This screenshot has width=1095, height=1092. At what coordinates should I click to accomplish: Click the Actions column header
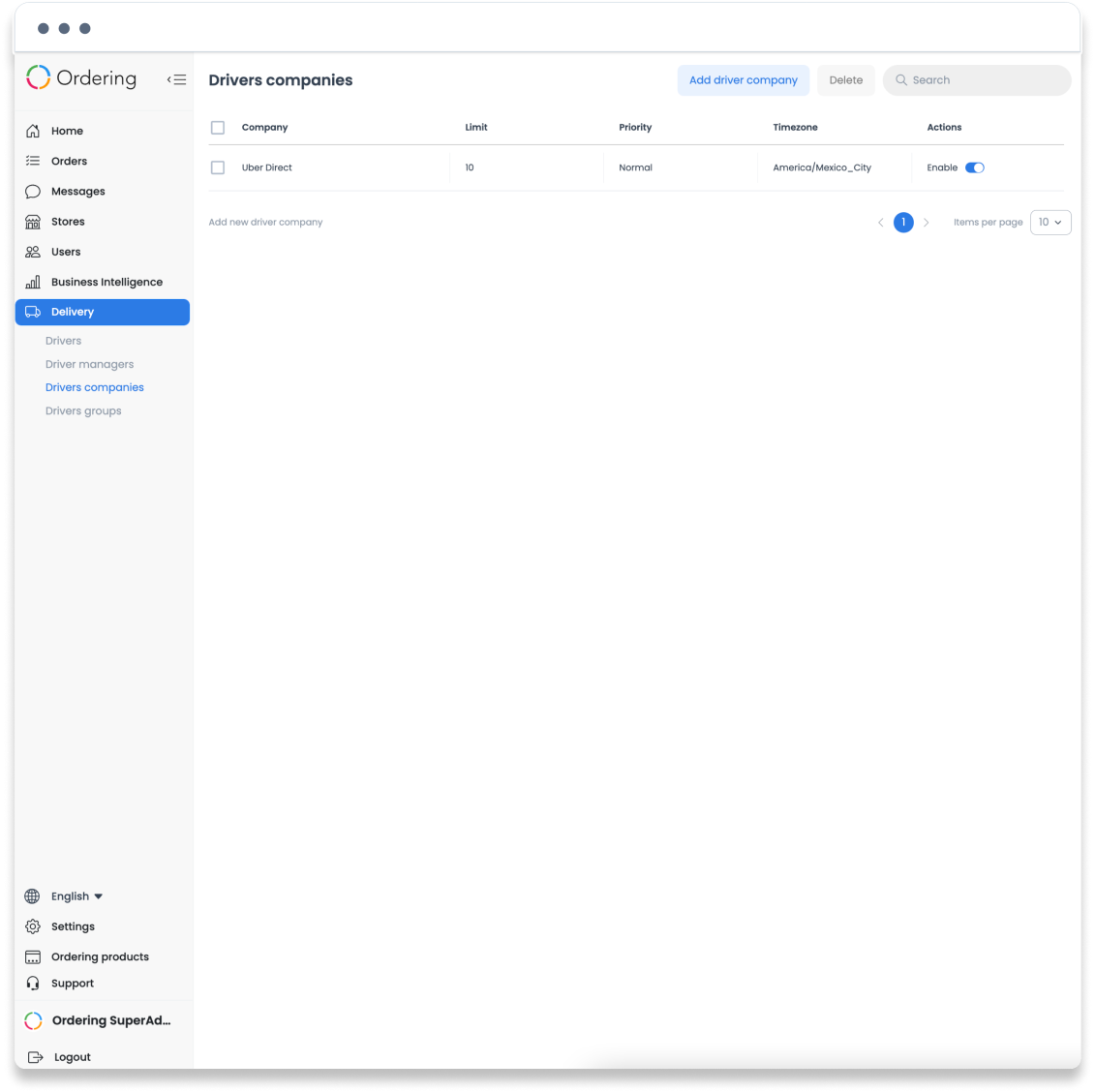[x=944, y=127]
